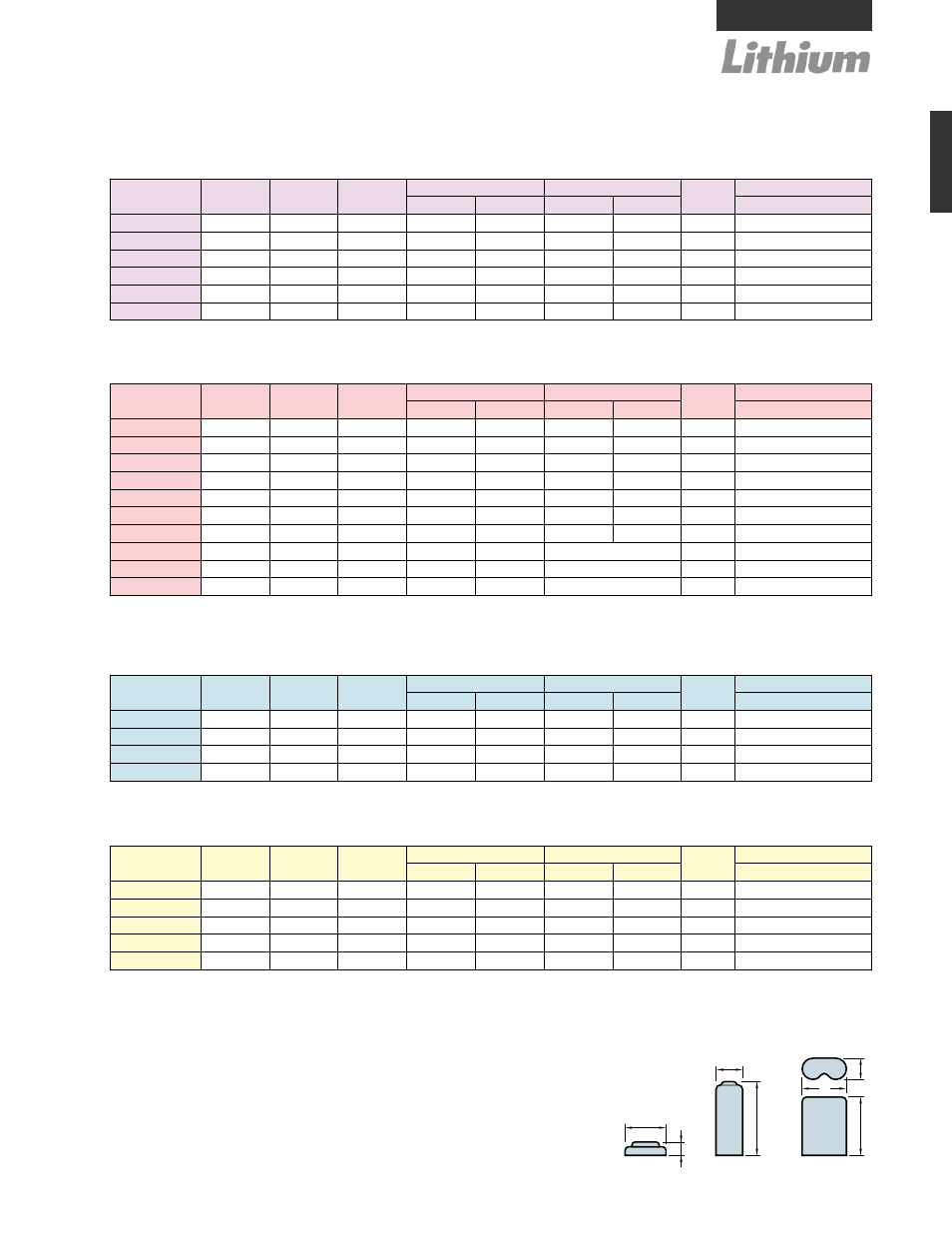This screenshot has width=952, height=1241.
Task: Click the last row label of purple table
Action: point(156,311)
